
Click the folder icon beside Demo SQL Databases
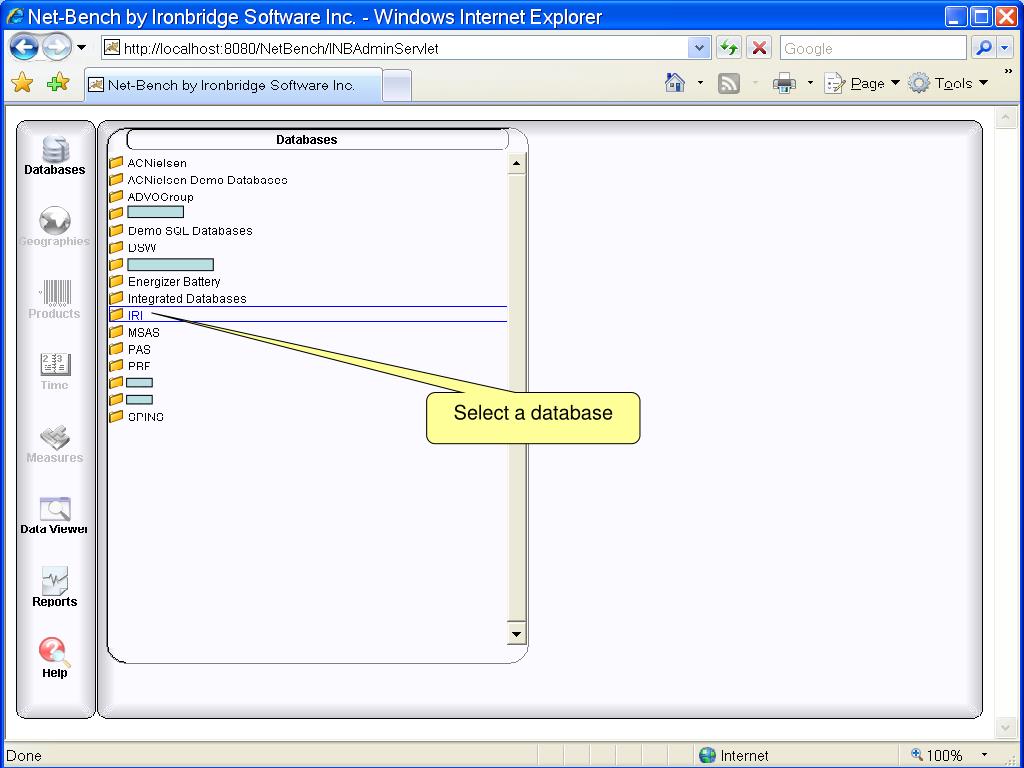tap(116, 231)
